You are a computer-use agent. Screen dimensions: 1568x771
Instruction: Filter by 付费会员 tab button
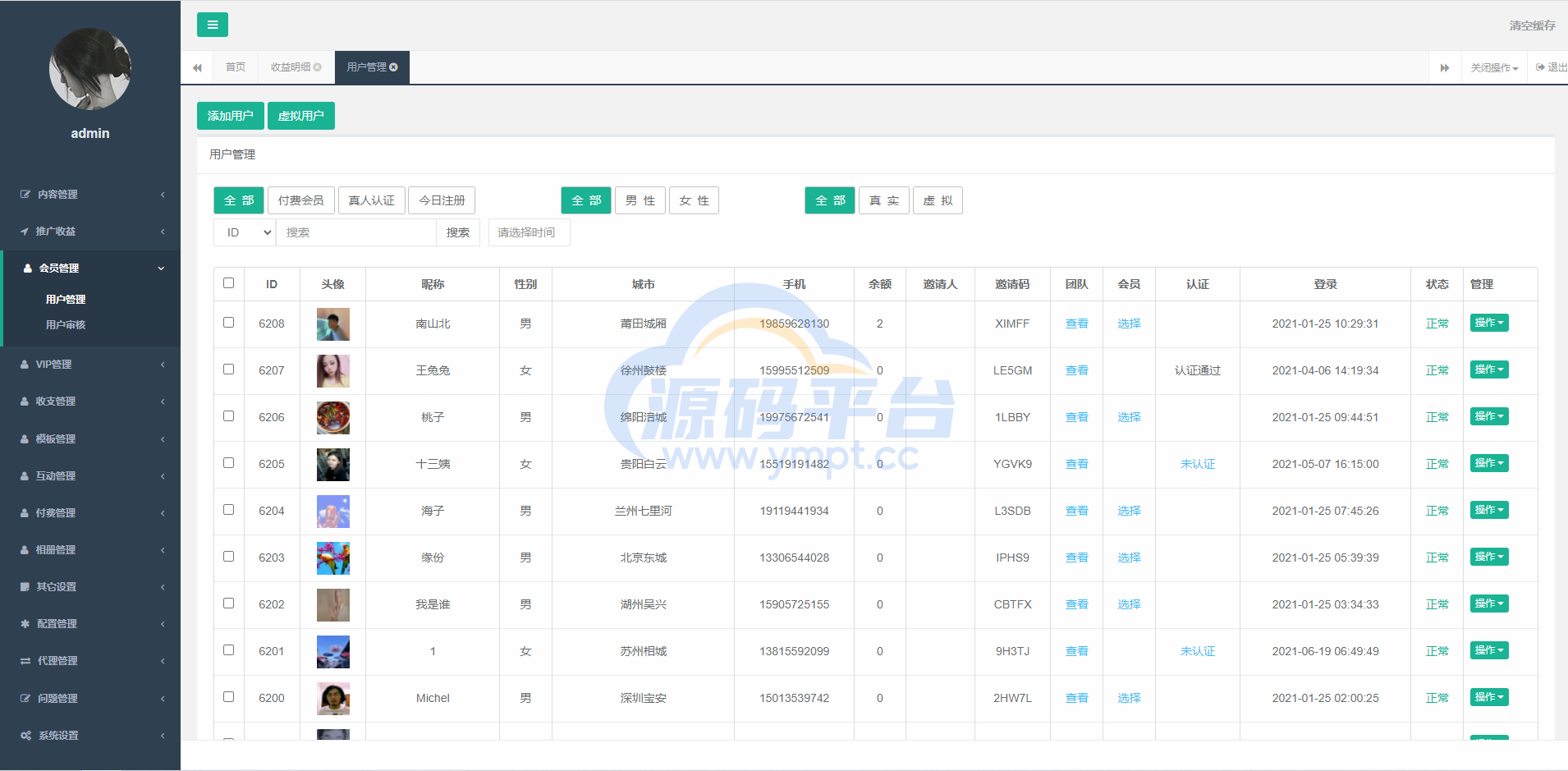[x=300, y=200]
